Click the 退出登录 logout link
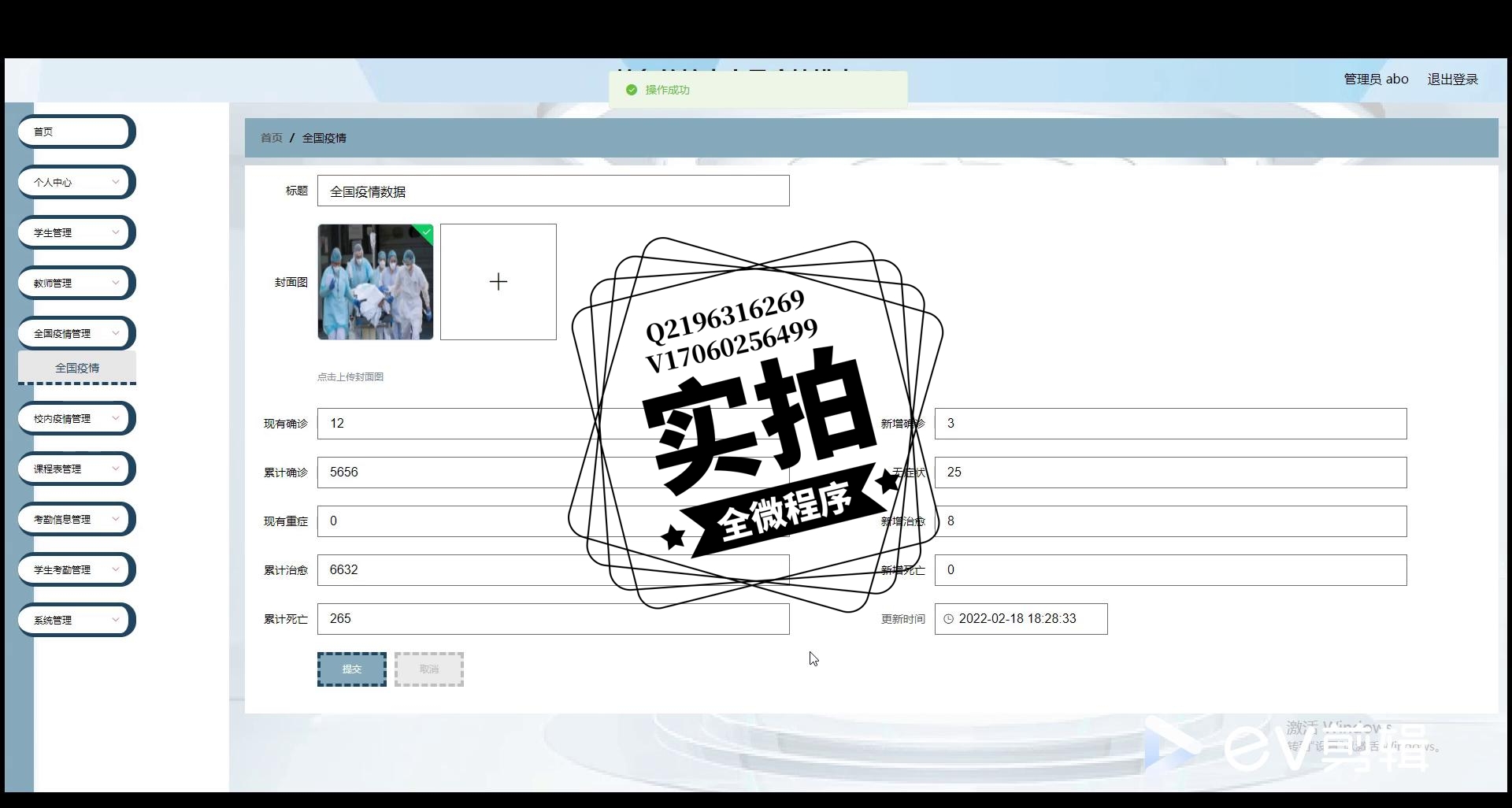 [1453, 80]
